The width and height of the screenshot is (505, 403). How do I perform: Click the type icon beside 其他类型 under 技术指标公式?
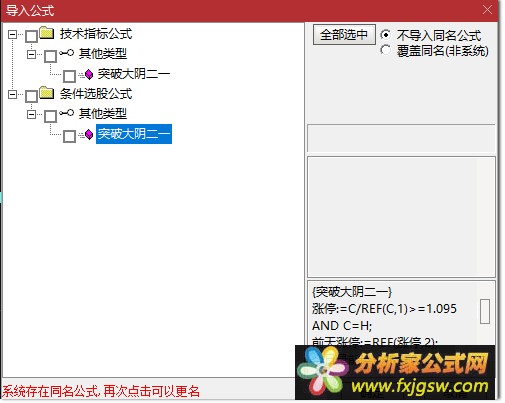[67, 53]
